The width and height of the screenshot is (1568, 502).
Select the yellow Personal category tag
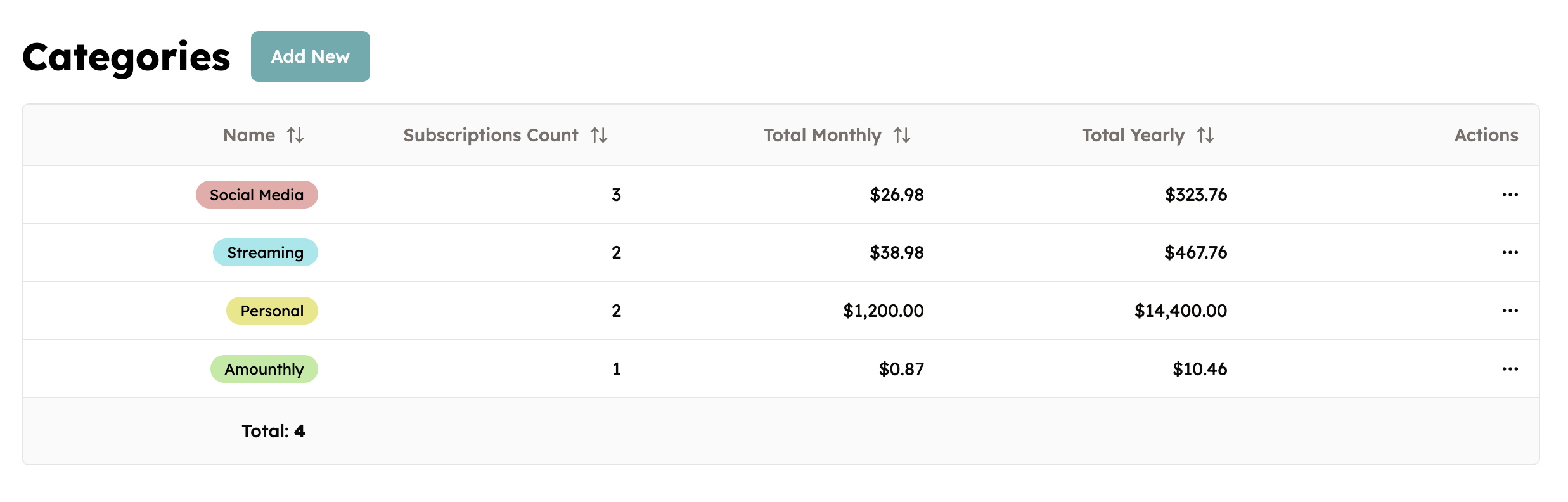[x=272, y=311]
